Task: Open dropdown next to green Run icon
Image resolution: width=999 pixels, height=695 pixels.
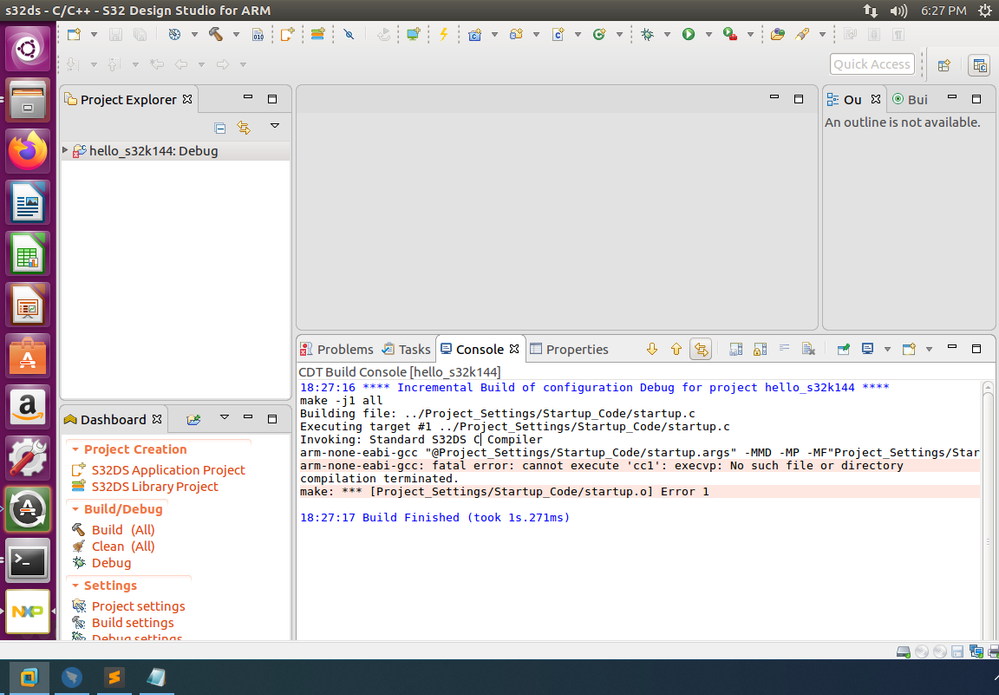Action: click(708, 34)
